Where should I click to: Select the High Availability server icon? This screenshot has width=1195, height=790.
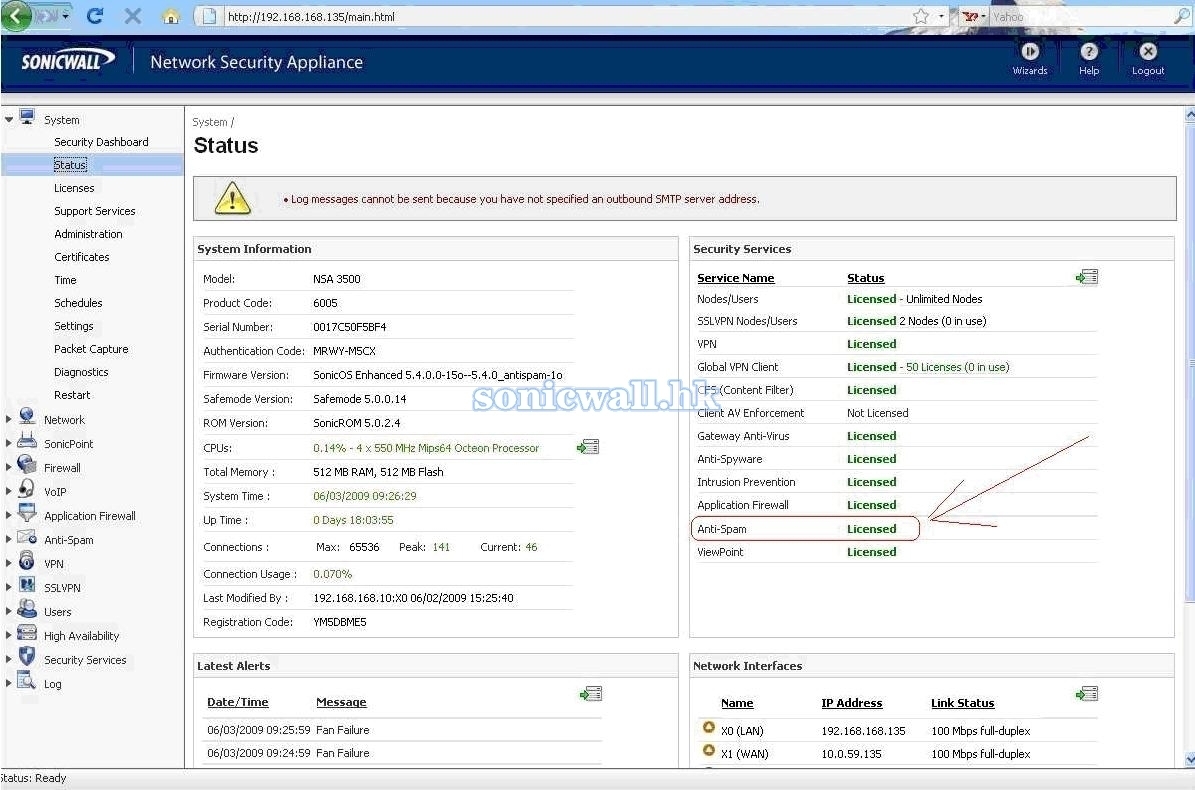27,632
